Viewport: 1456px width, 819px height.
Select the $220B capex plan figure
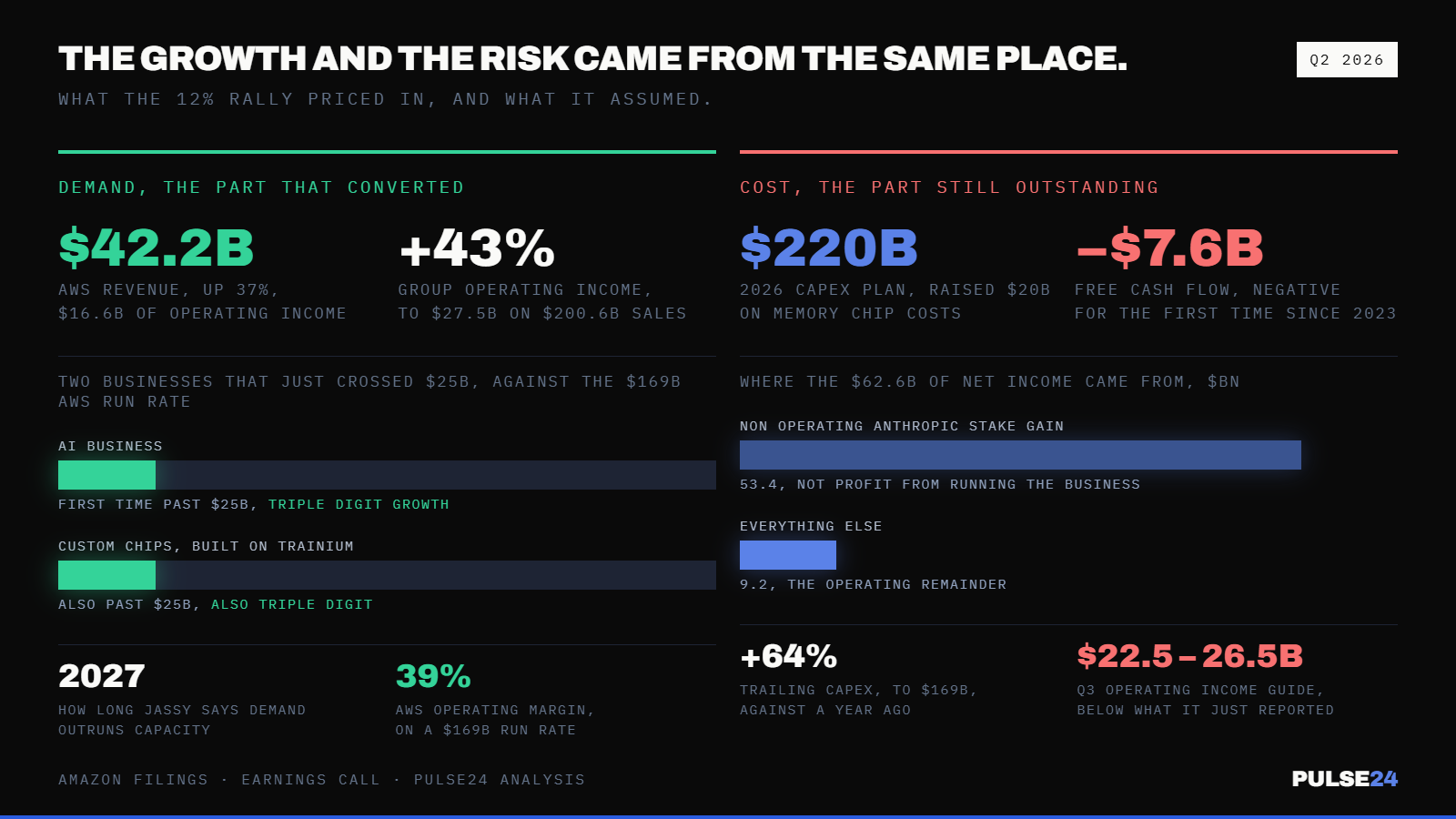click(x=829, y=248)
